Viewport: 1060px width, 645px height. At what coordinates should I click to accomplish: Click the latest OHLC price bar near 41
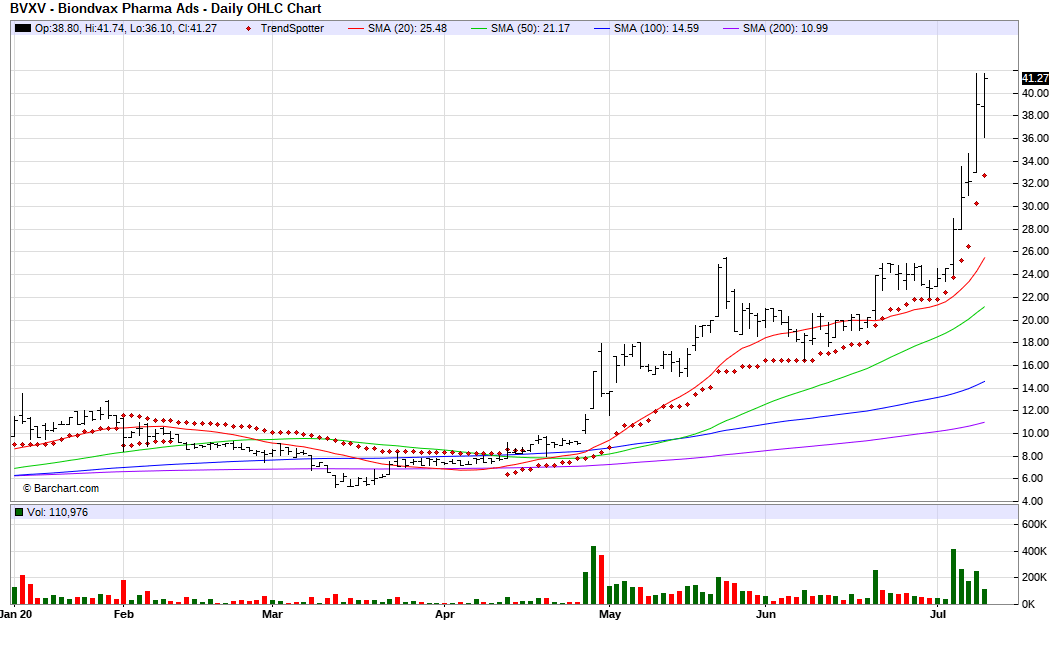tap(984, 105)
